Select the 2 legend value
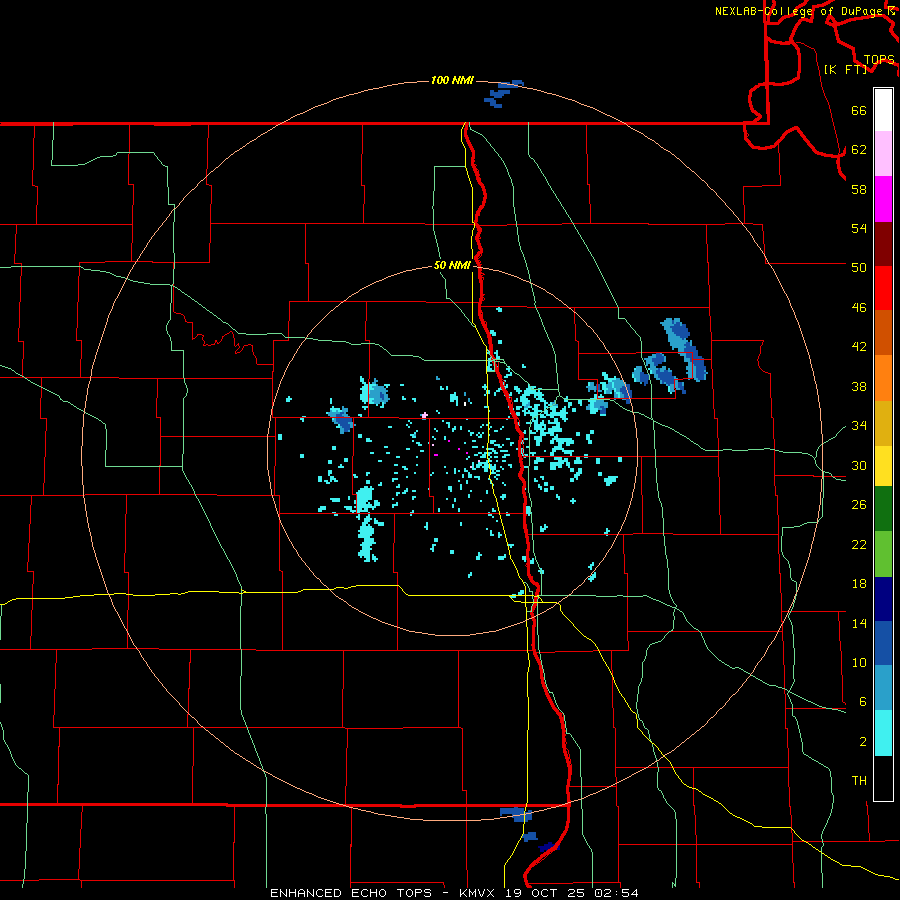 (863, 741)
